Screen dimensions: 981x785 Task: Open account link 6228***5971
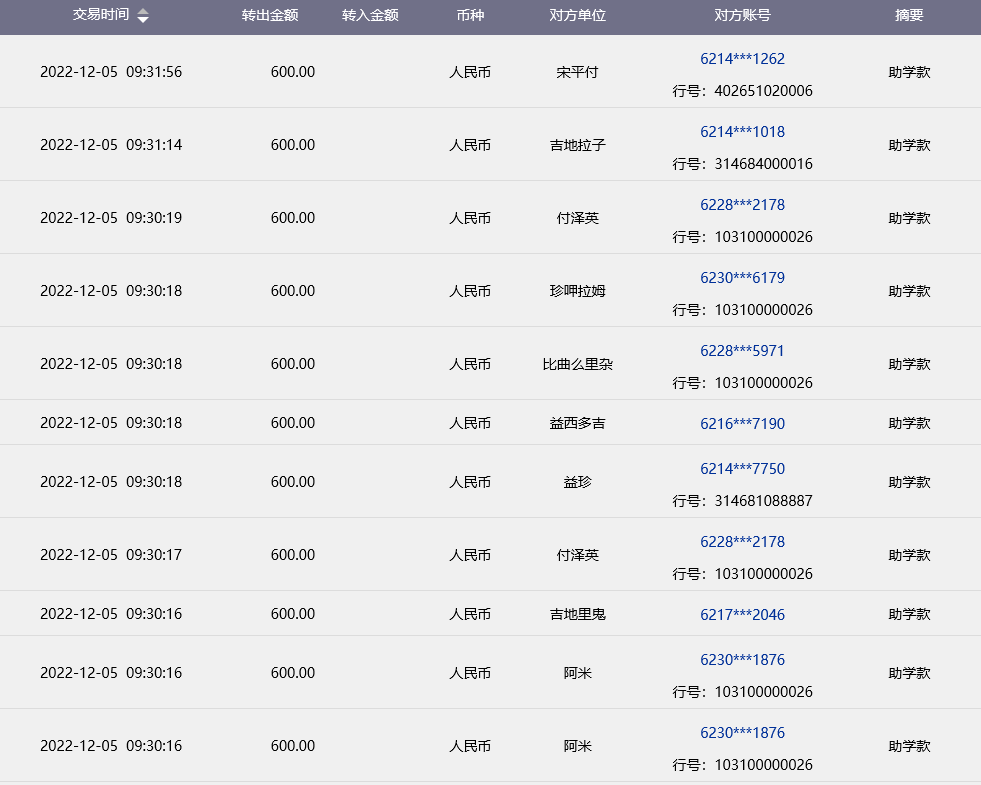click(742, 351)
